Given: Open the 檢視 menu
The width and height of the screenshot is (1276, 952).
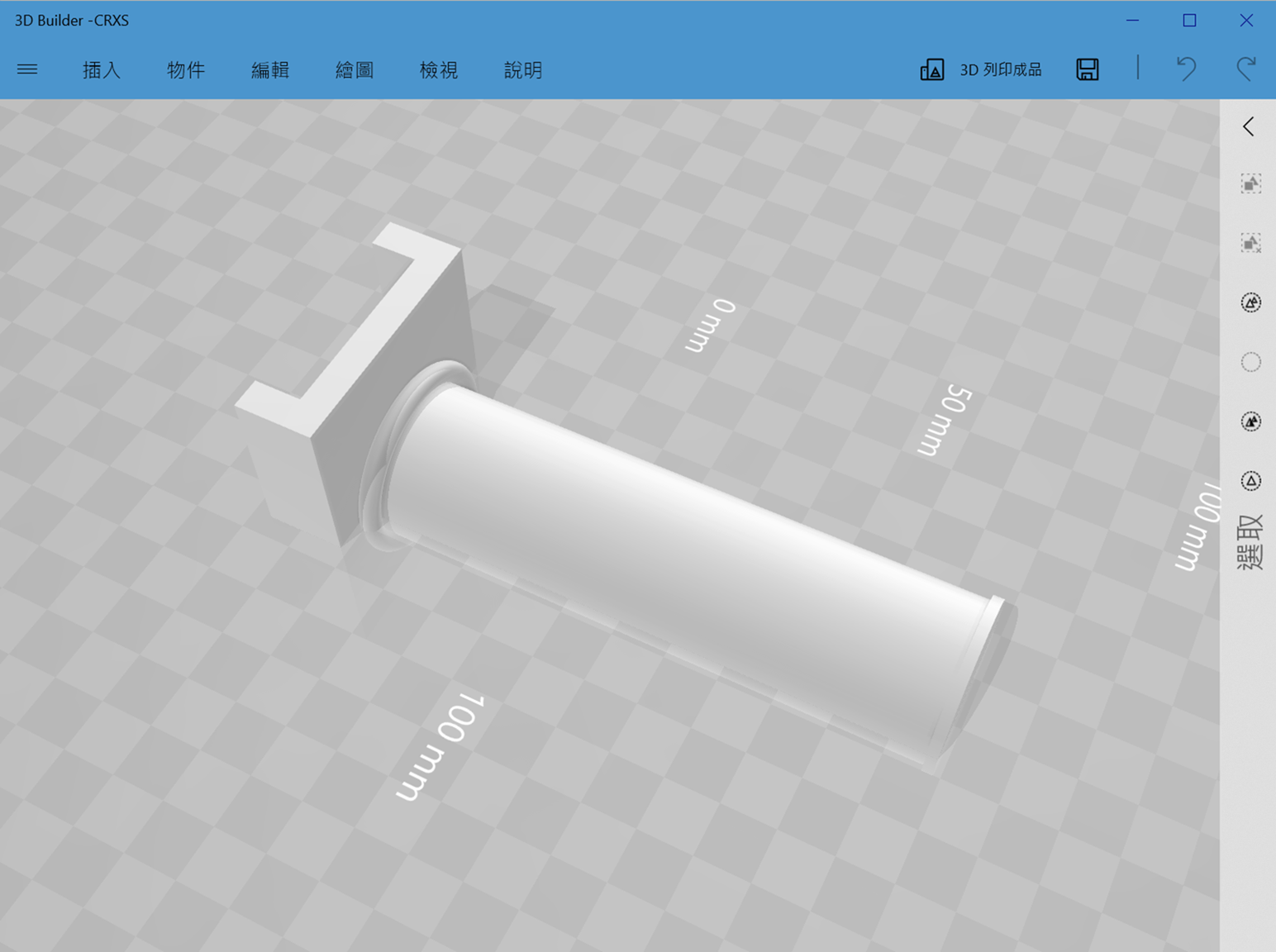Looking at the screenshot, I should point(439,70).
